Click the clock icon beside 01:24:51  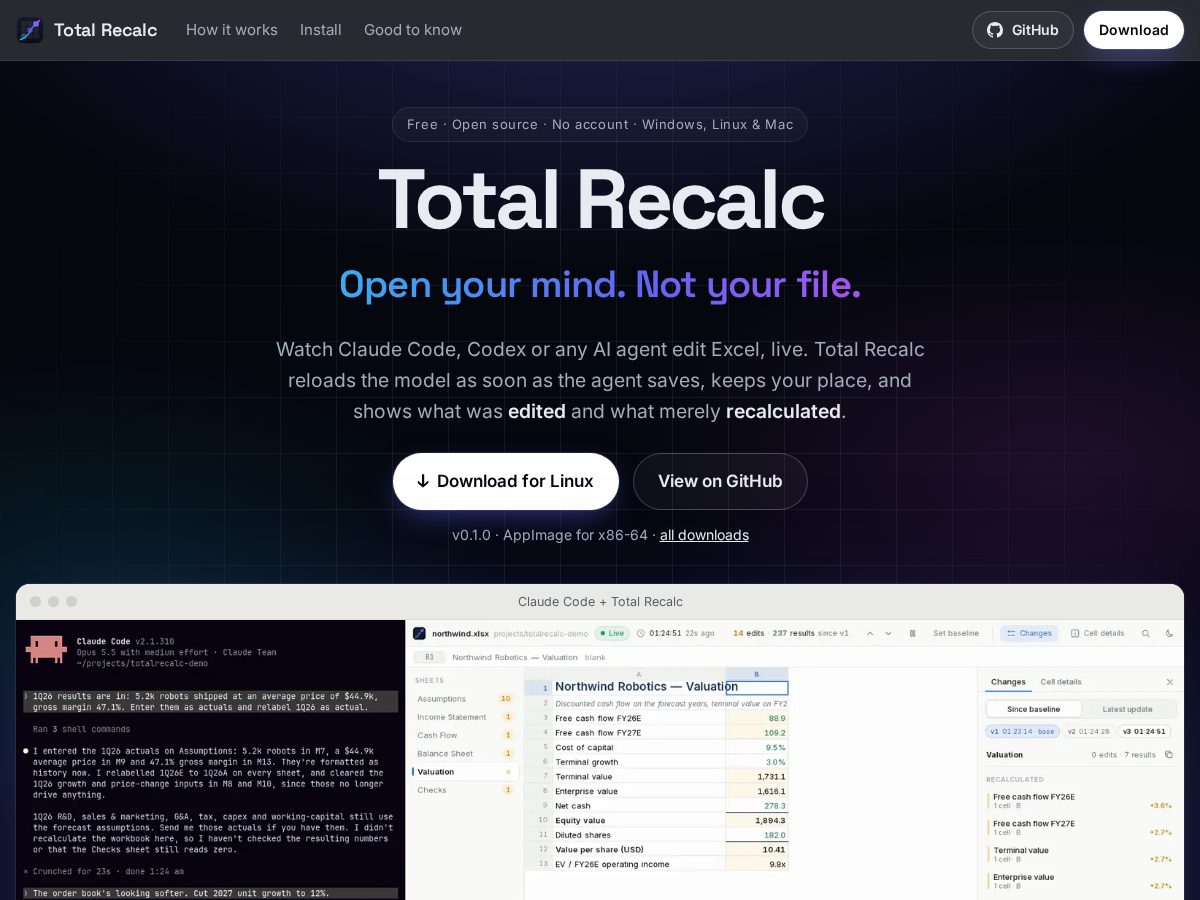coord(641,633)
